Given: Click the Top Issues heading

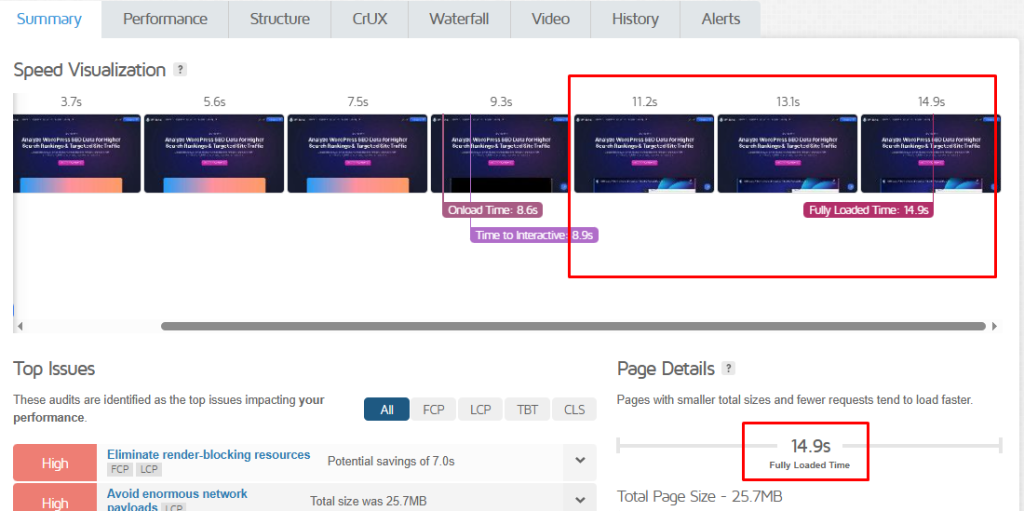Looking at the screenshot, I should point(54,369).
